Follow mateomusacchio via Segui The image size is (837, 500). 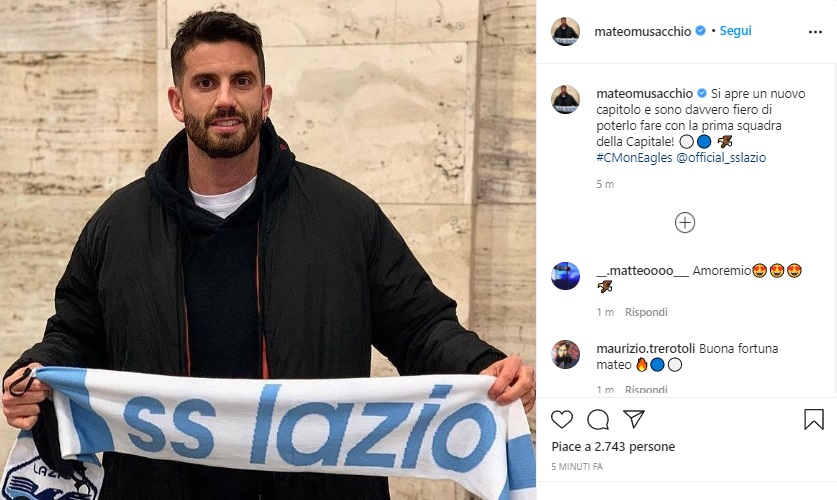click(735, 31)
